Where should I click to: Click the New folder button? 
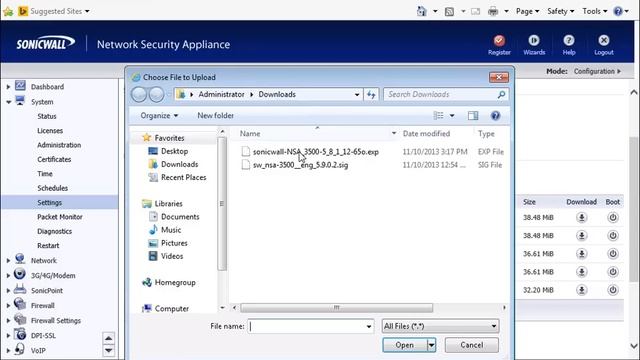point(216,116)
